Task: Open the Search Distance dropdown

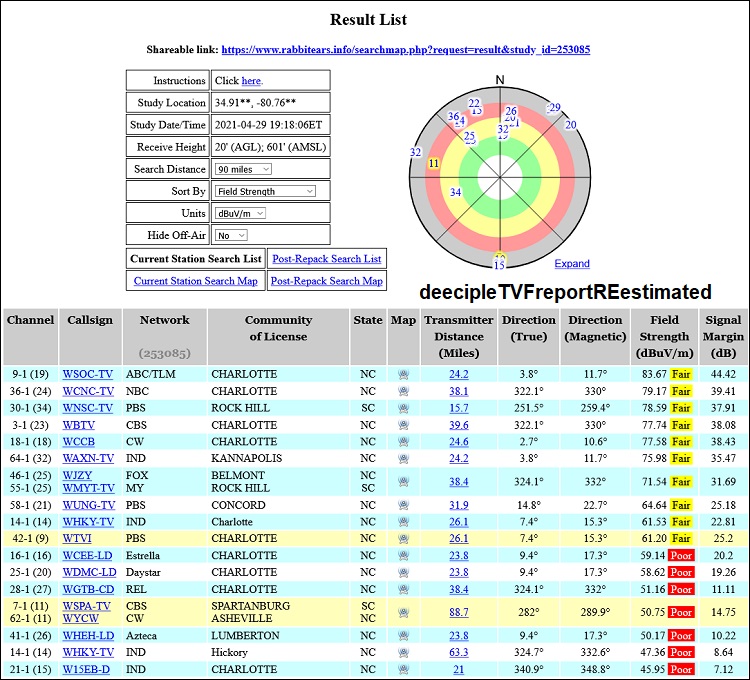Action: click(x=243, y=169)
